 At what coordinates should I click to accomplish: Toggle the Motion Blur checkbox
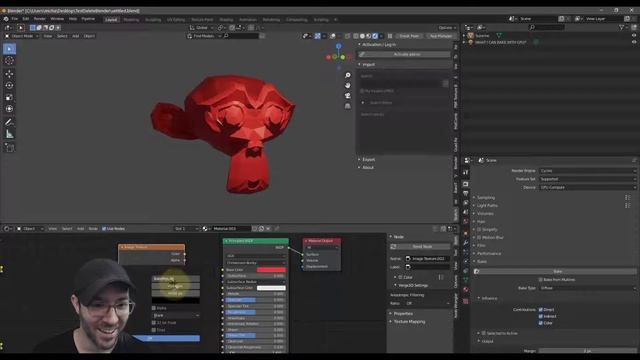click(479, 238)
